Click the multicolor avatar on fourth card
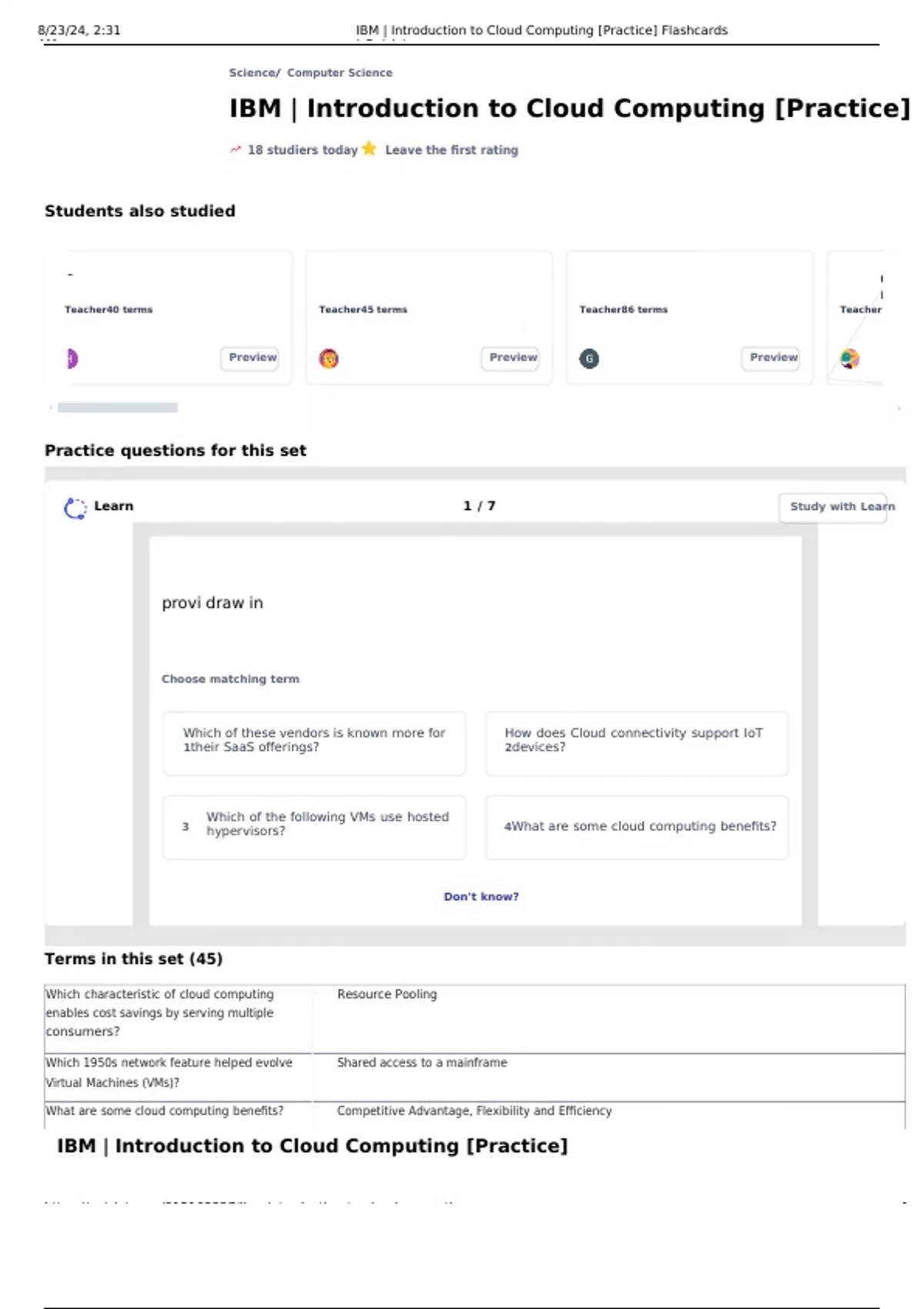 click(x=849, y=359)
